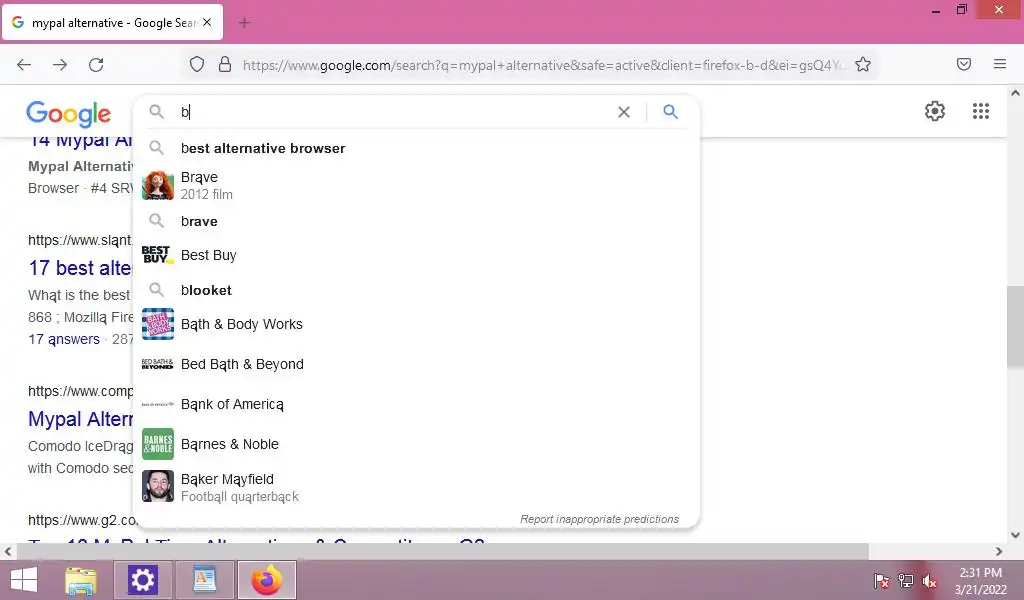Choose the Bank of America suggestion
This screenshot has height=600, width=1024.
[416, 404]
